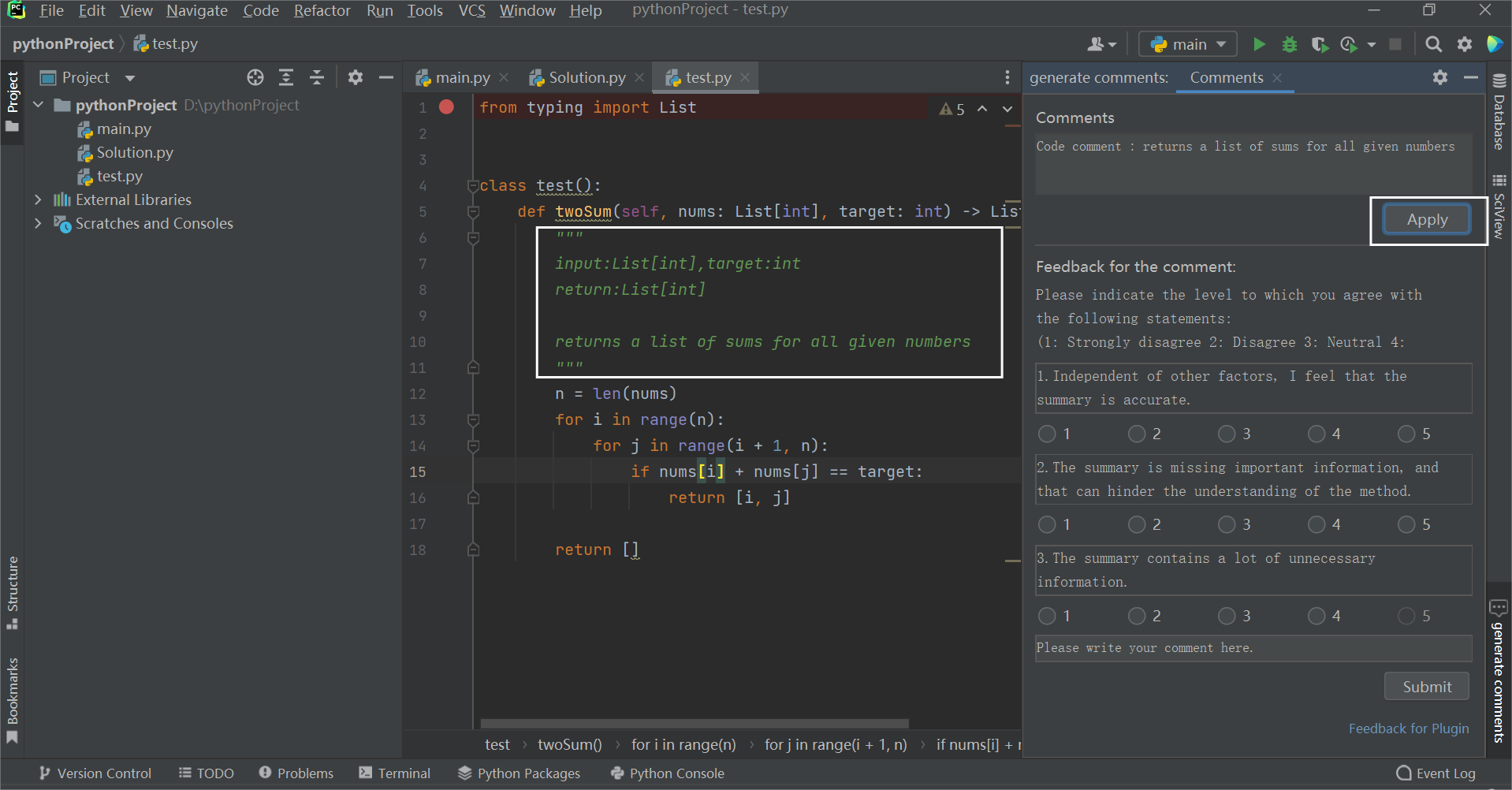
Task: Open Project panel options gear
Action: pyautogui.click(x=356, y=77)
